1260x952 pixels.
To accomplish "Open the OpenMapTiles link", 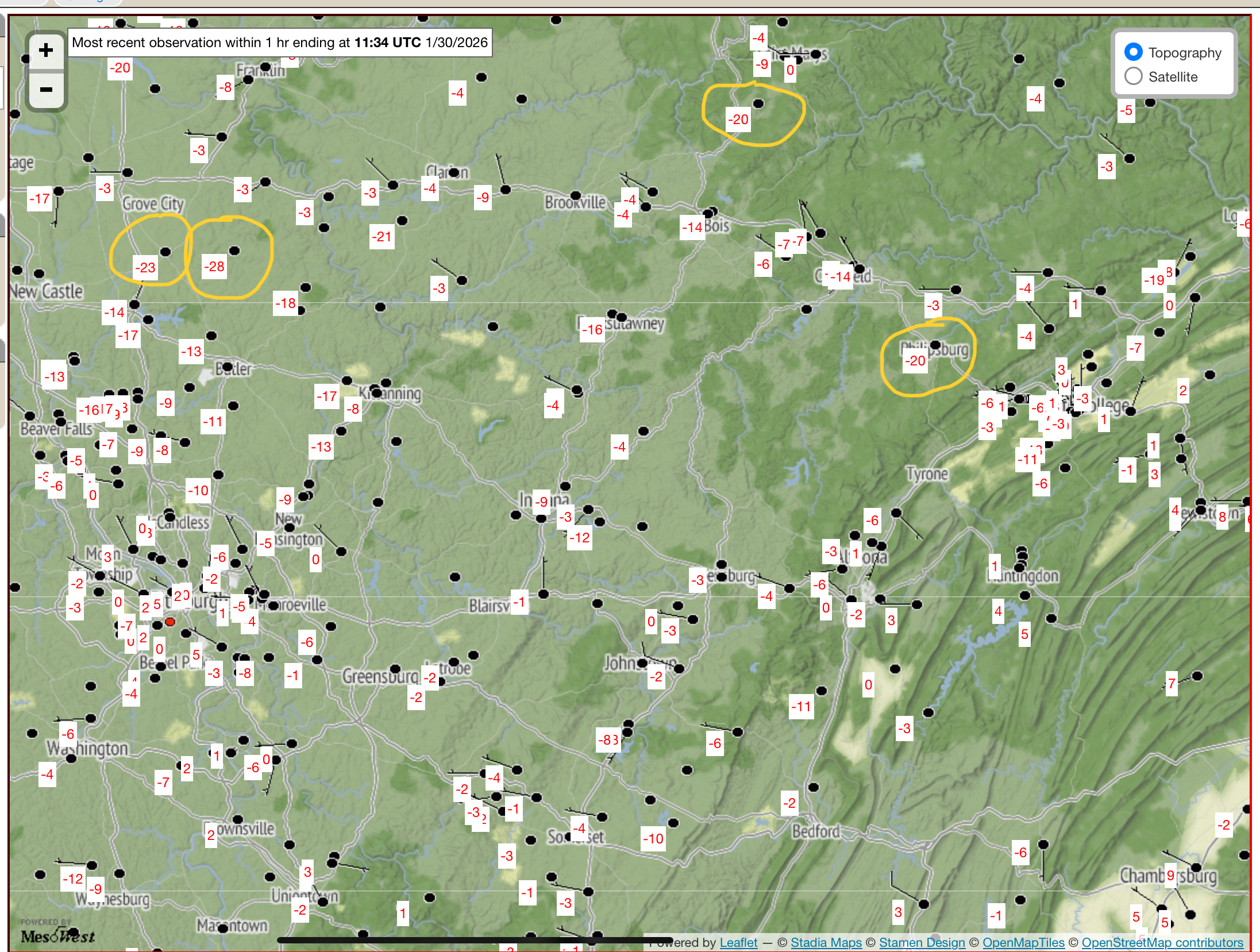I will coord(1023,942).
